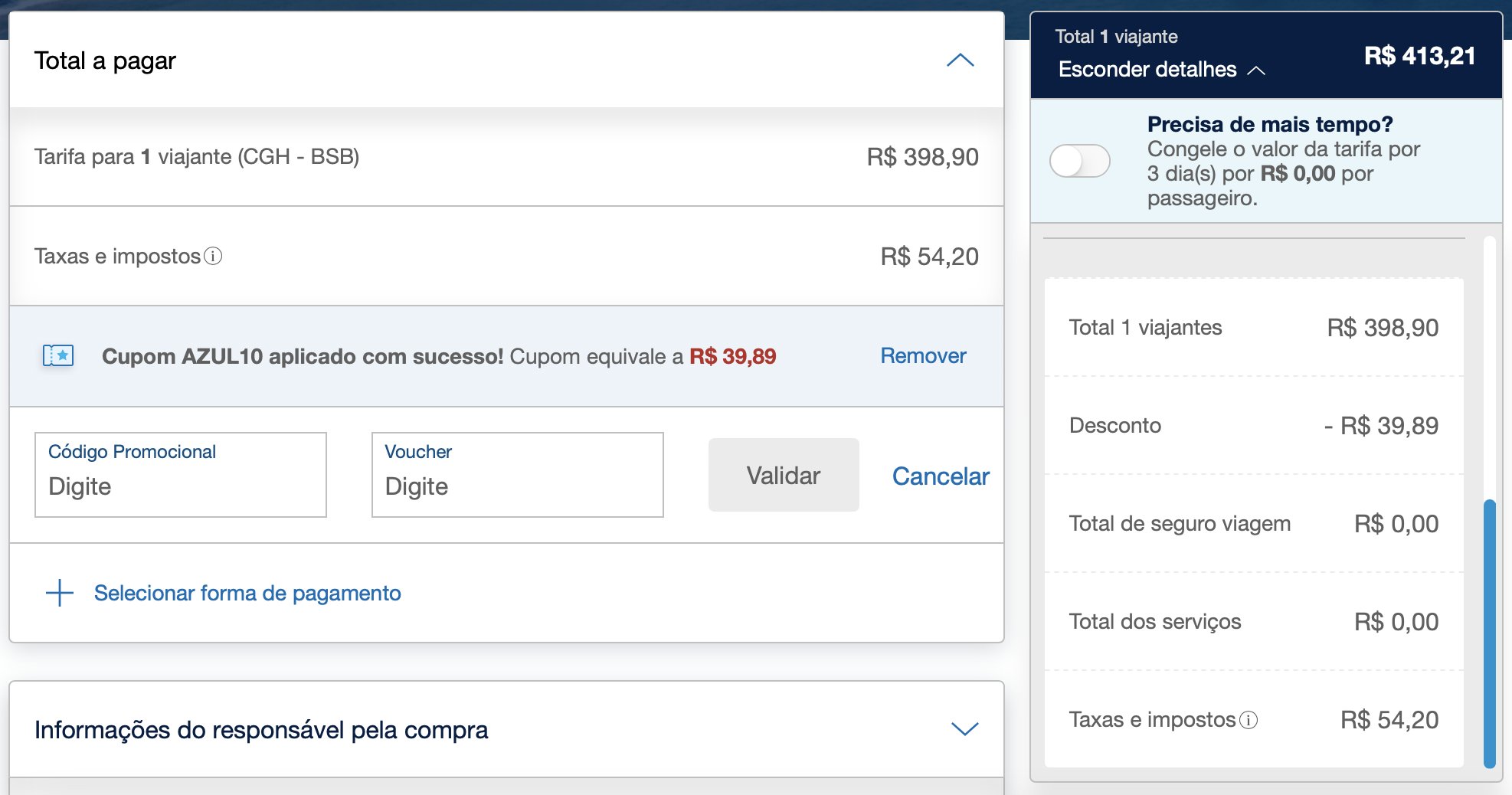The width and height of the screenshot is (1512, 795).
Task: Open Selecionar forma de pagamento
Action: [x=247, y=593]
